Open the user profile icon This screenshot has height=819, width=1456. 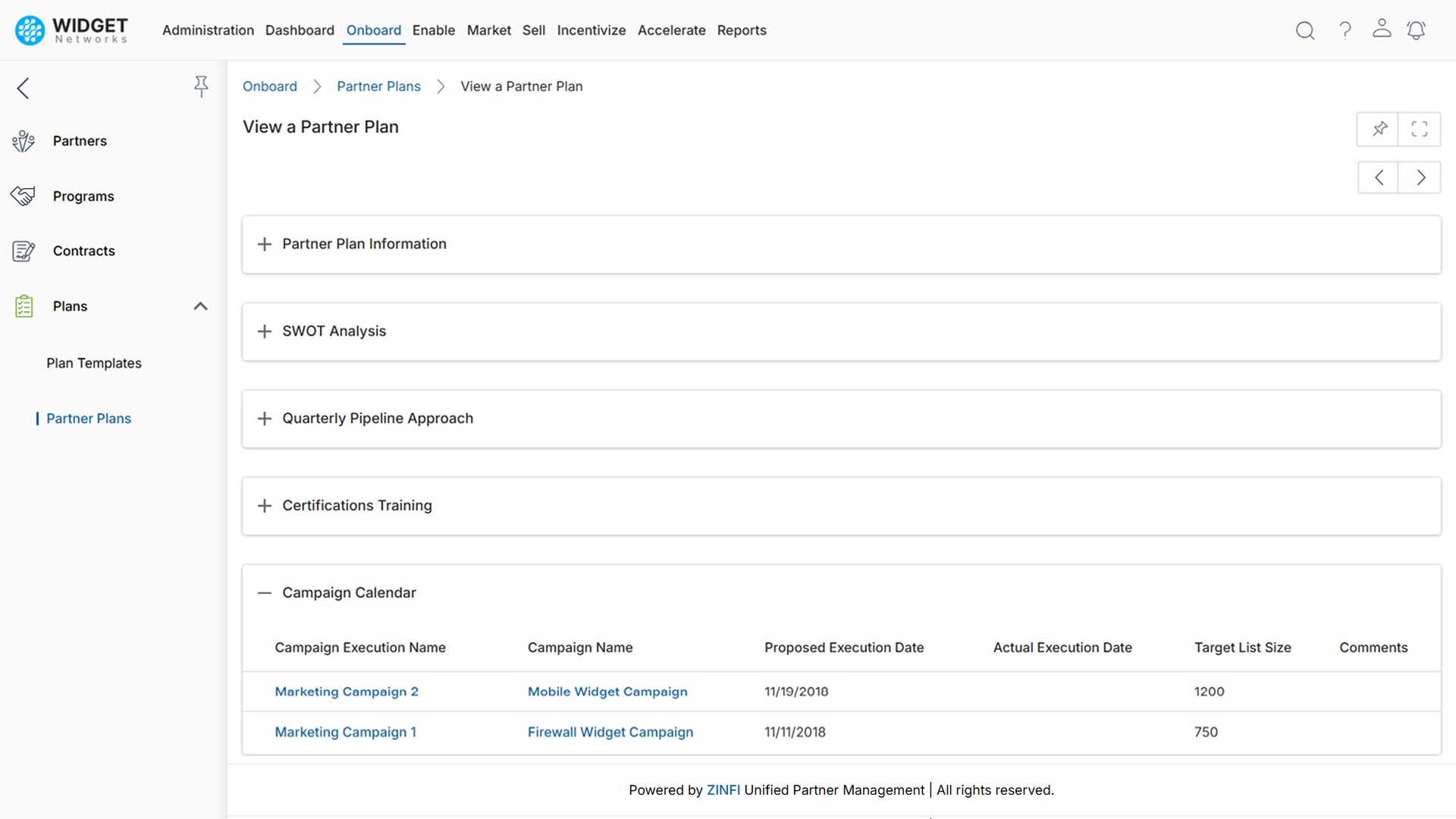tap(1382, 29)
